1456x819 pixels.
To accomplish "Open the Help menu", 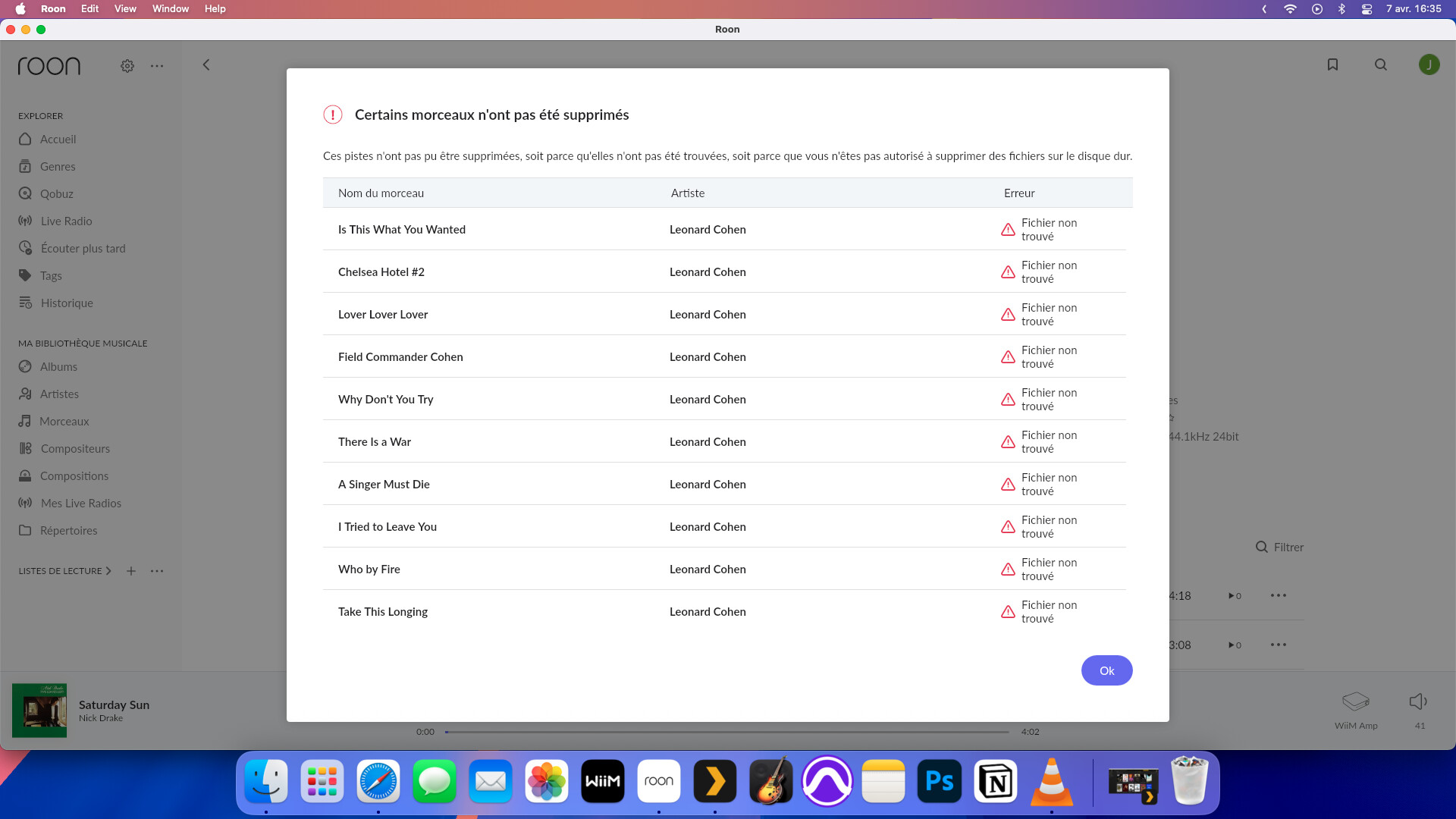I will coord(215,9).
